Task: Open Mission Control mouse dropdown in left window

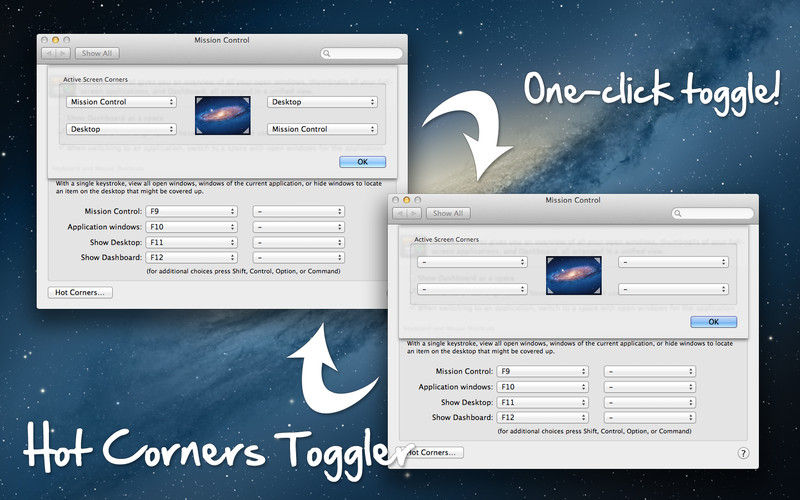Action: click(x=298, y=211)
